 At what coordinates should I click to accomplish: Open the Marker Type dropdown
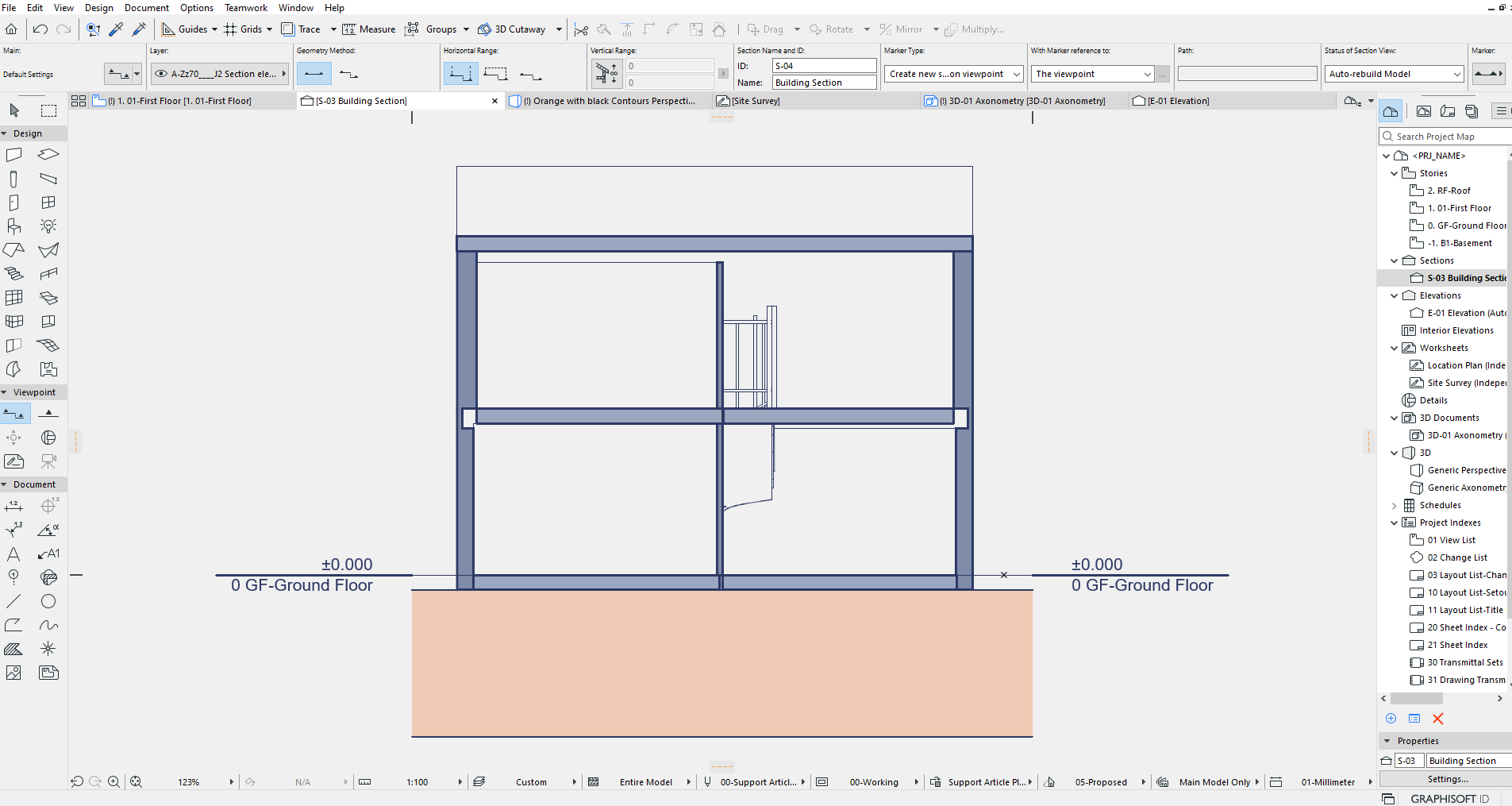pos(953,74)
